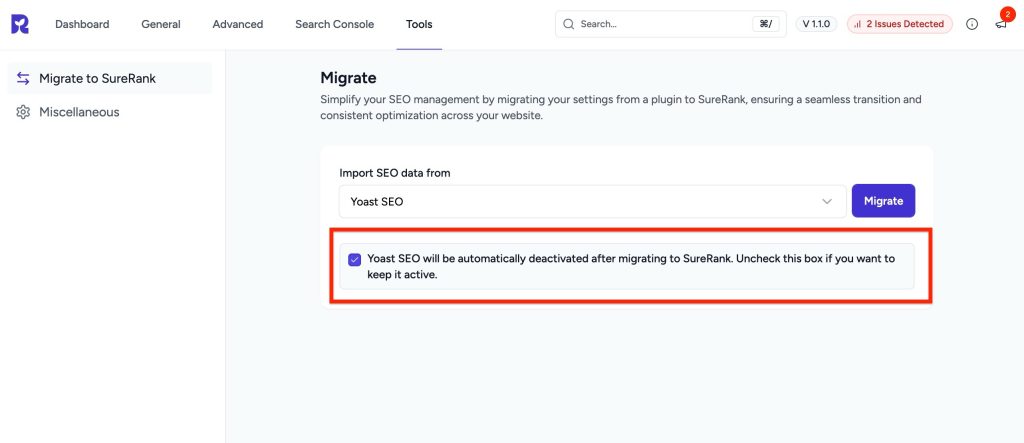Go to the Dashboard tab
1024x443 pixels.
click(82, 24)
